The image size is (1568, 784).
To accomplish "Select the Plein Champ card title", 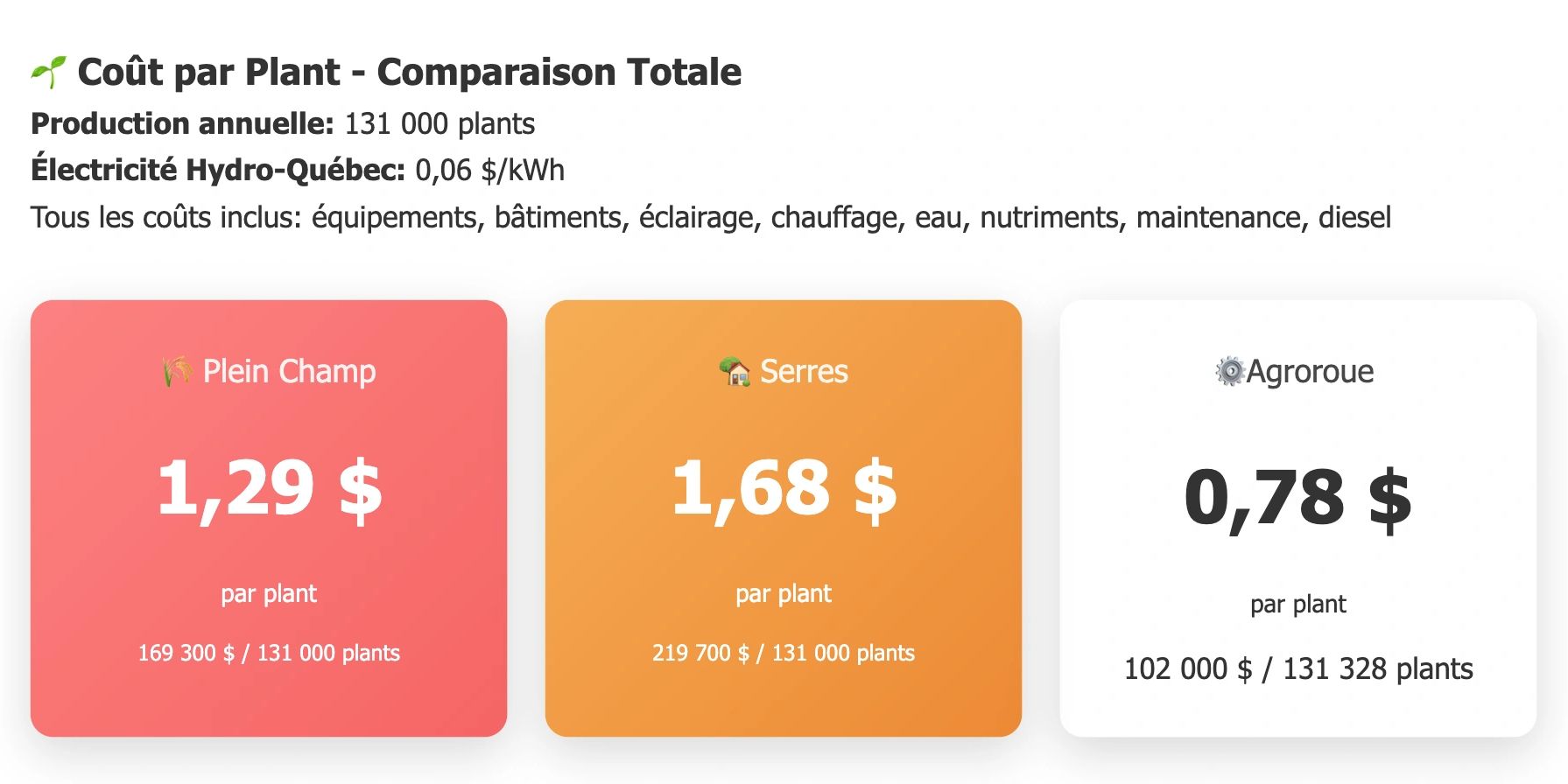I will click(289, 372).
